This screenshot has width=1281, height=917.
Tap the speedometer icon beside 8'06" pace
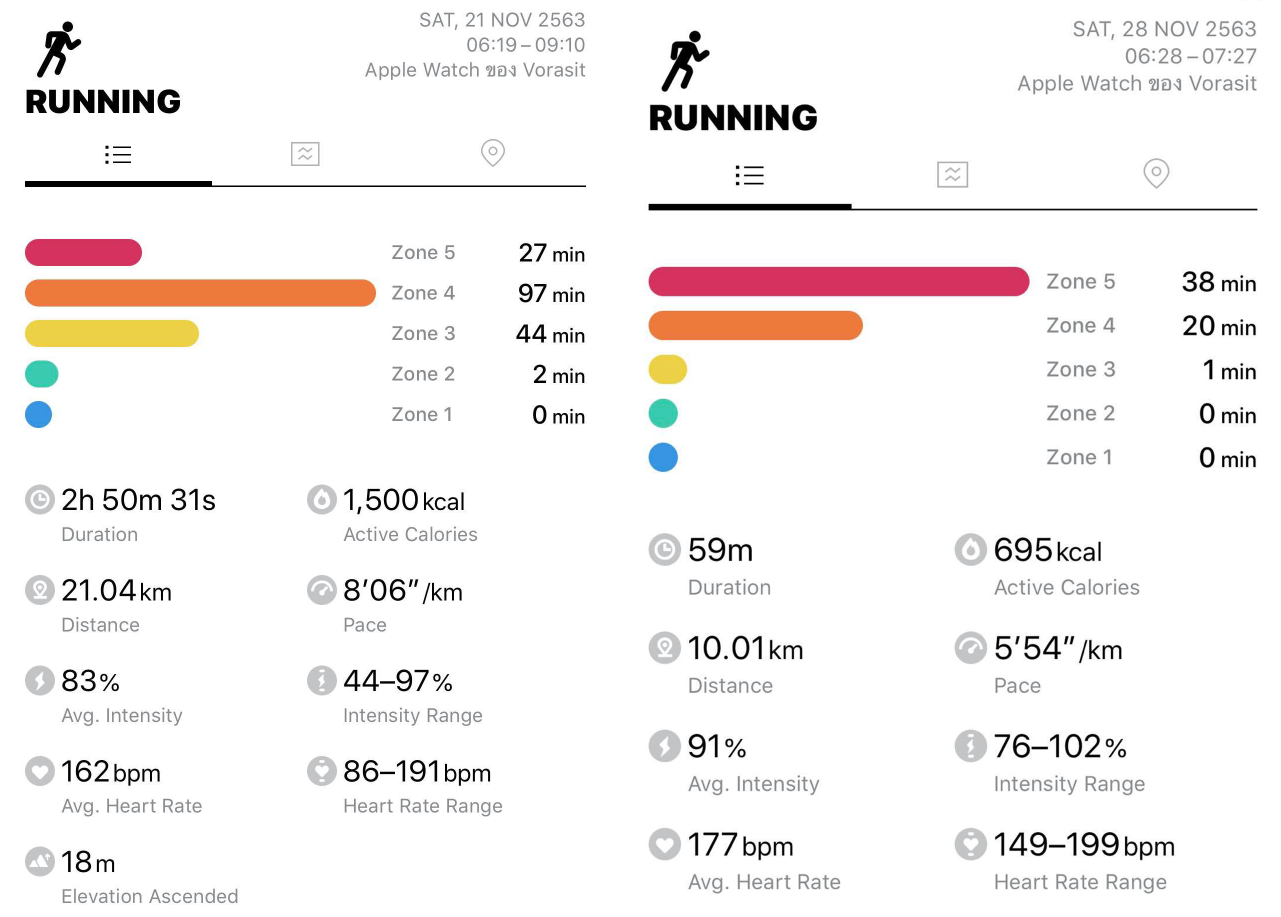pos(321,591)
